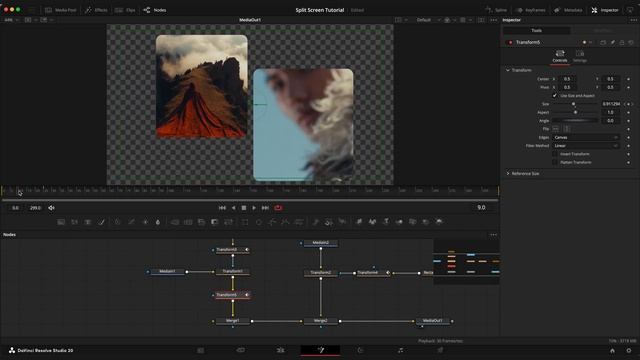Viewport: 640px width, 360px height.
Task: Open the Default viewer LUT dropdown
Action: point(428,20)
